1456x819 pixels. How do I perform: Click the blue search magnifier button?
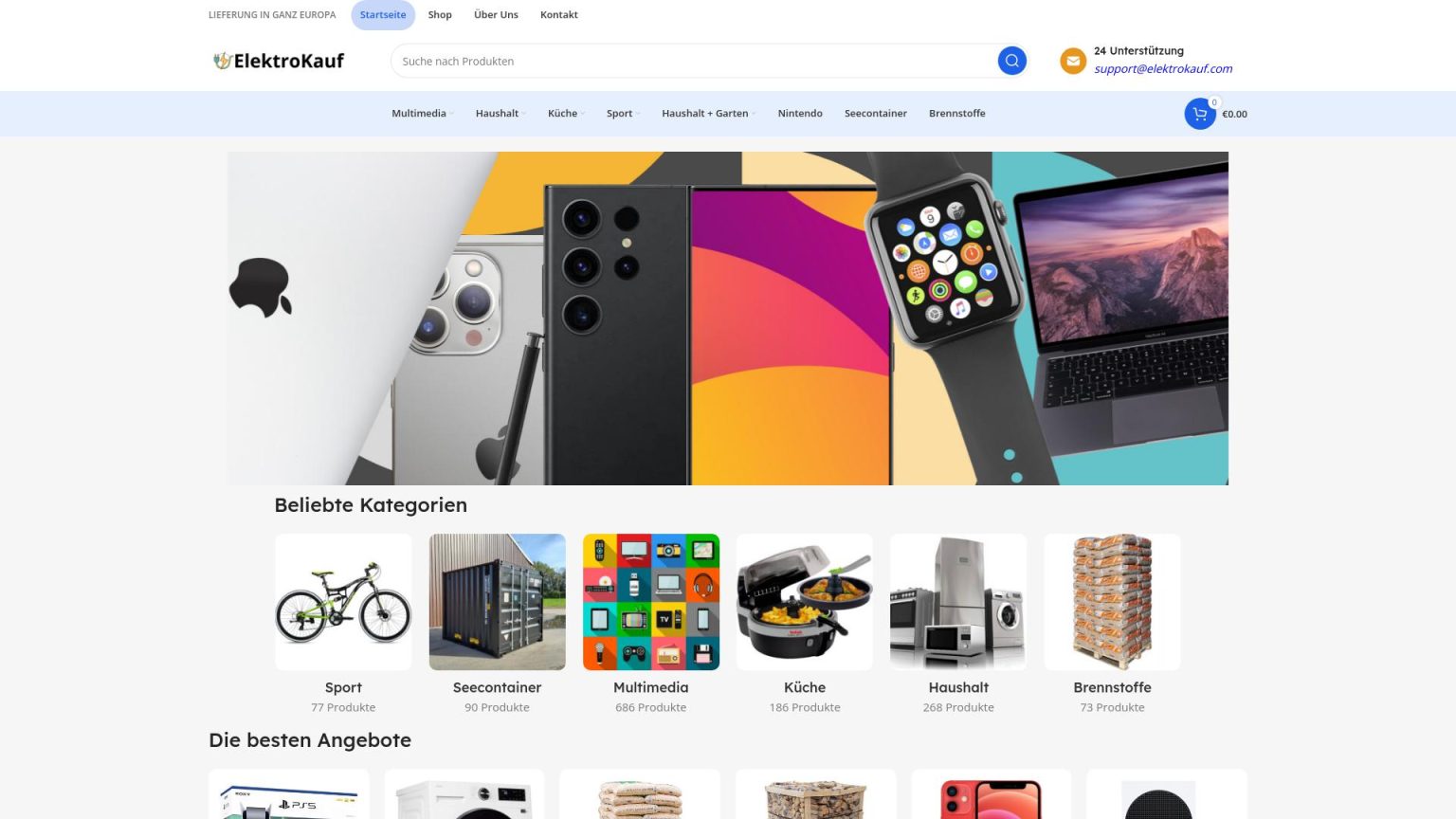[1011, 61]
